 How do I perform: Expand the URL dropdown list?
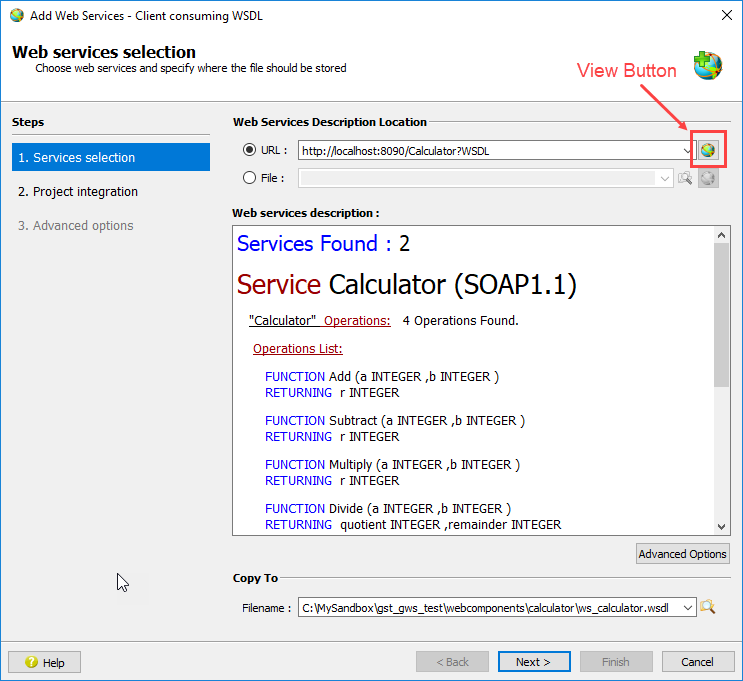click(687, 151)
